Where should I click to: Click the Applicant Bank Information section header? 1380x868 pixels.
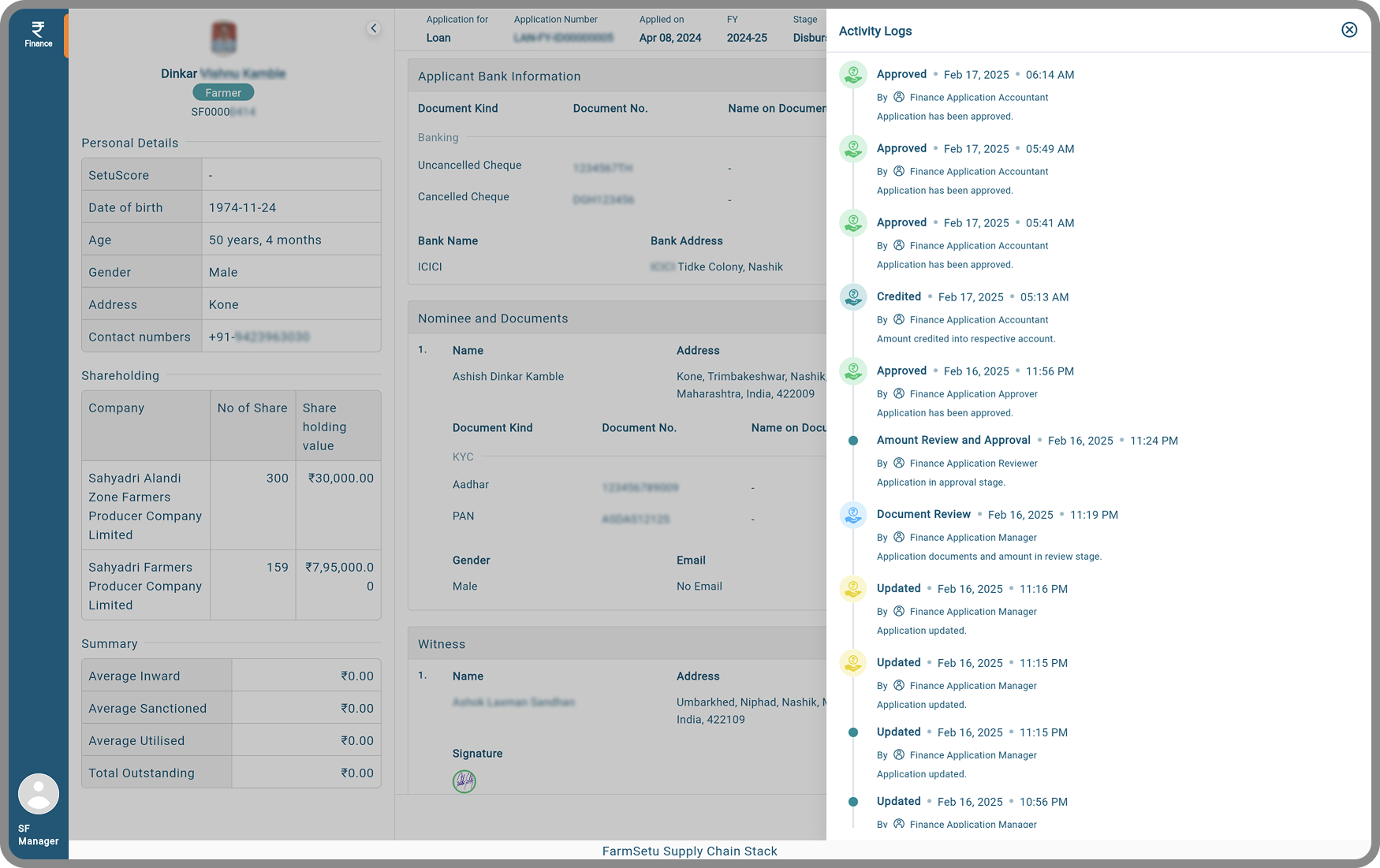pos(499,76)
